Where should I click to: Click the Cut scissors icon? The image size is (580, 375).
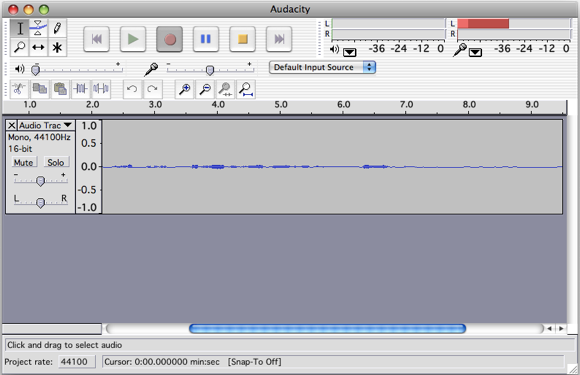19,89
